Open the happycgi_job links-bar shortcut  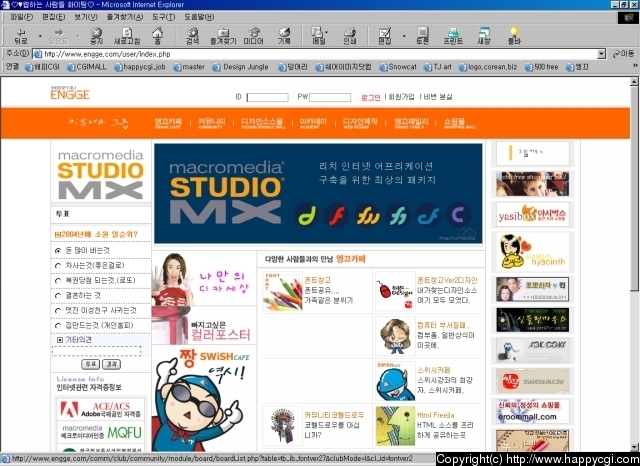tap(140, 67)
